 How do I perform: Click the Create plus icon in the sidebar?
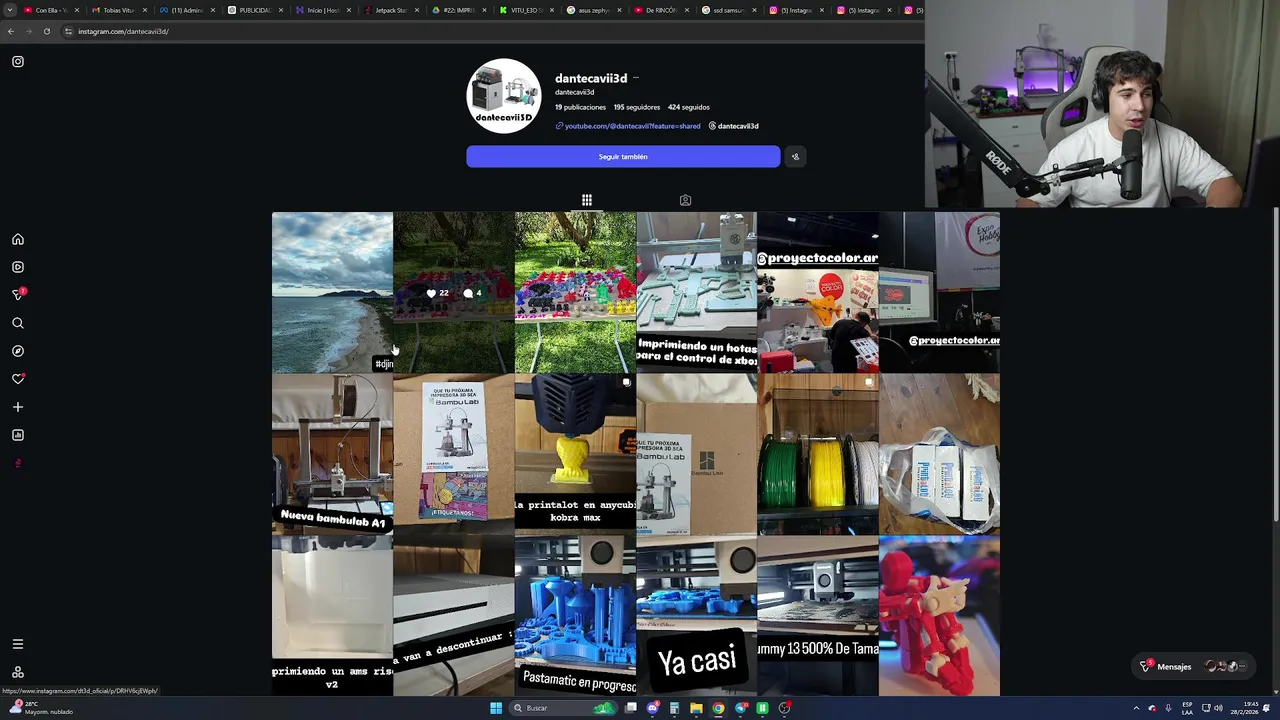[18, 407]
